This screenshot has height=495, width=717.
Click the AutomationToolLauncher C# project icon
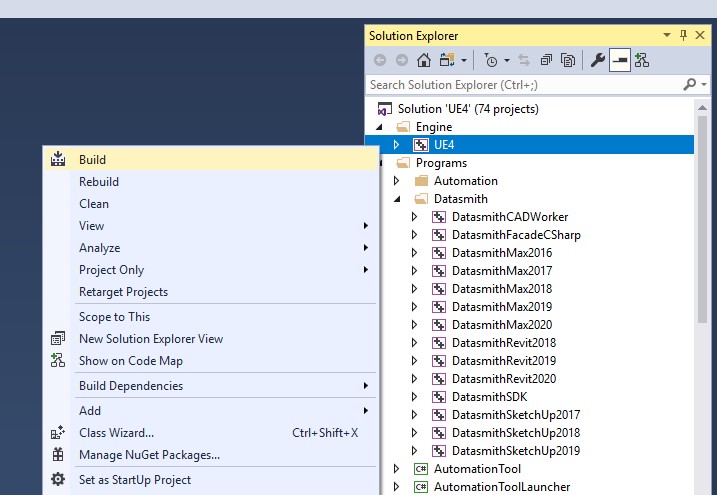click(x=421, y=487)
